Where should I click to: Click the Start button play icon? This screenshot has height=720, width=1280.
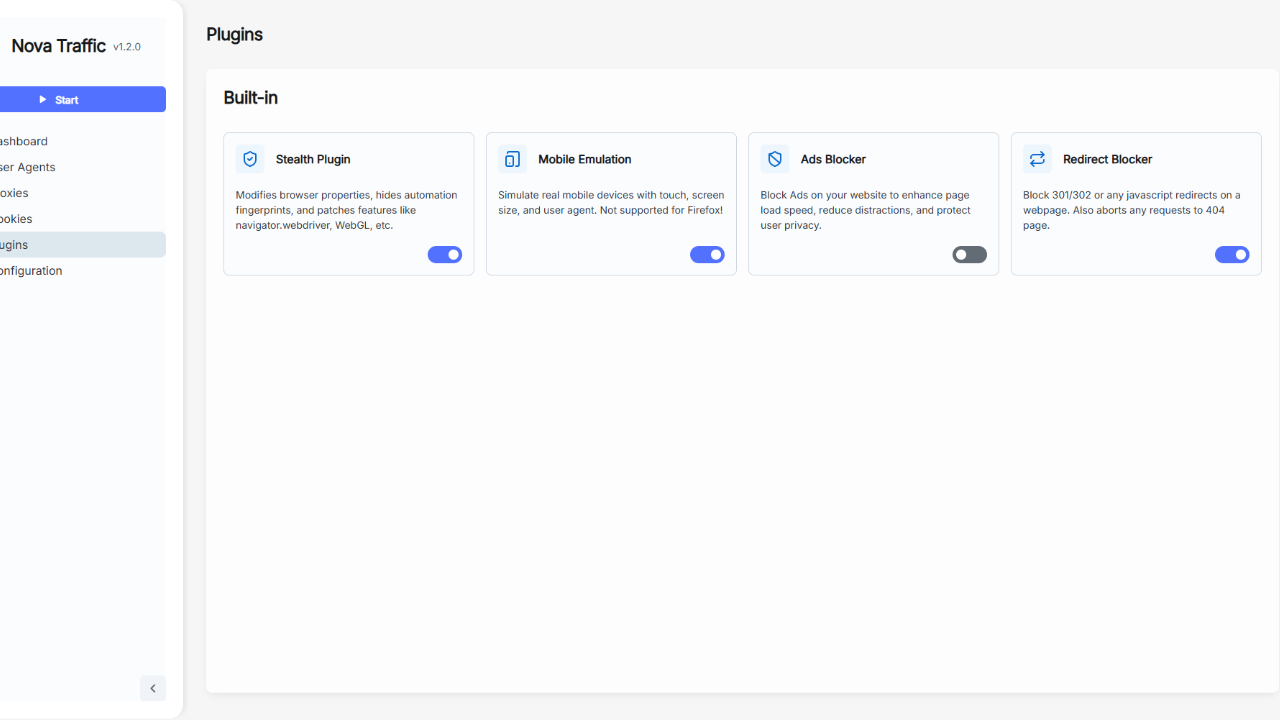click(42, 99)
